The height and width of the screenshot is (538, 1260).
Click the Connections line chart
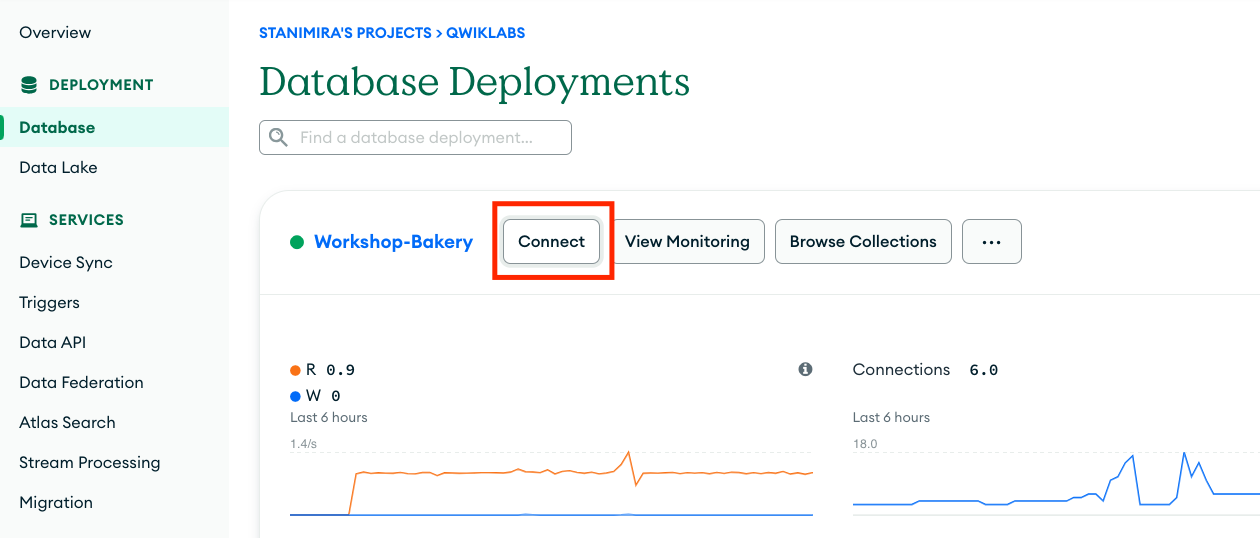(x=1056, y=483)
